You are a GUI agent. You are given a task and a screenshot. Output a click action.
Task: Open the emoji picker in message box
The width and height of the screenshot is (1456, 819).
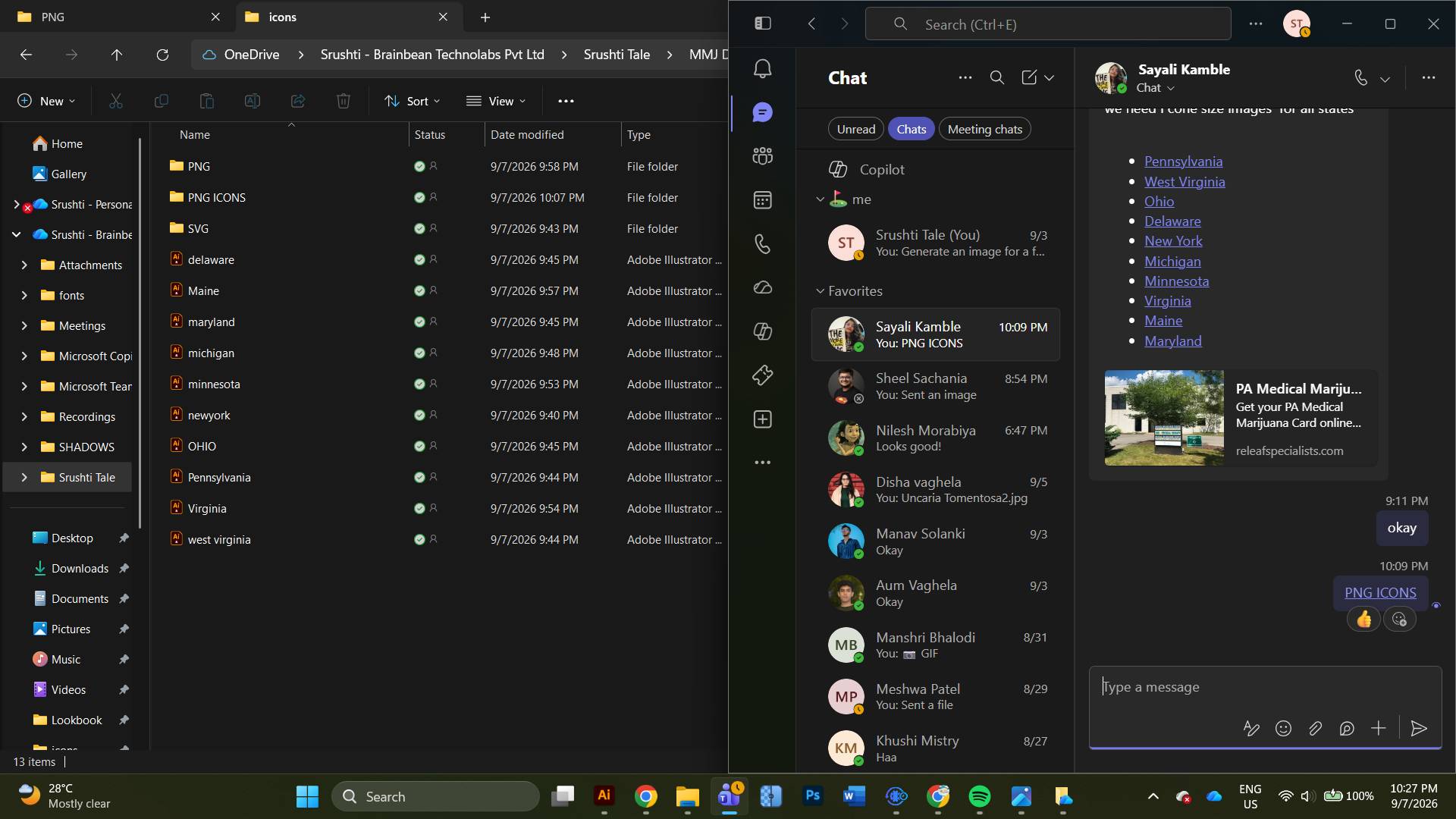coord(1283,729)
